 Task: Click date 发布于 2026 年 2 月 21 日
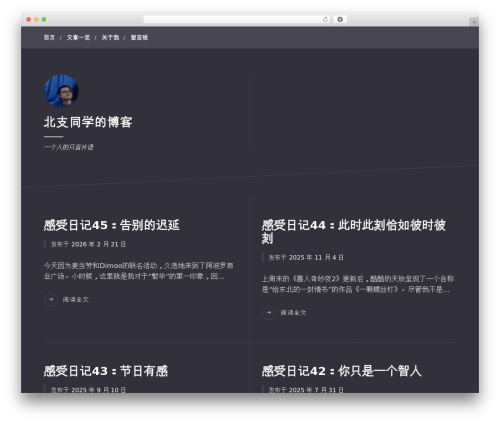88,244
